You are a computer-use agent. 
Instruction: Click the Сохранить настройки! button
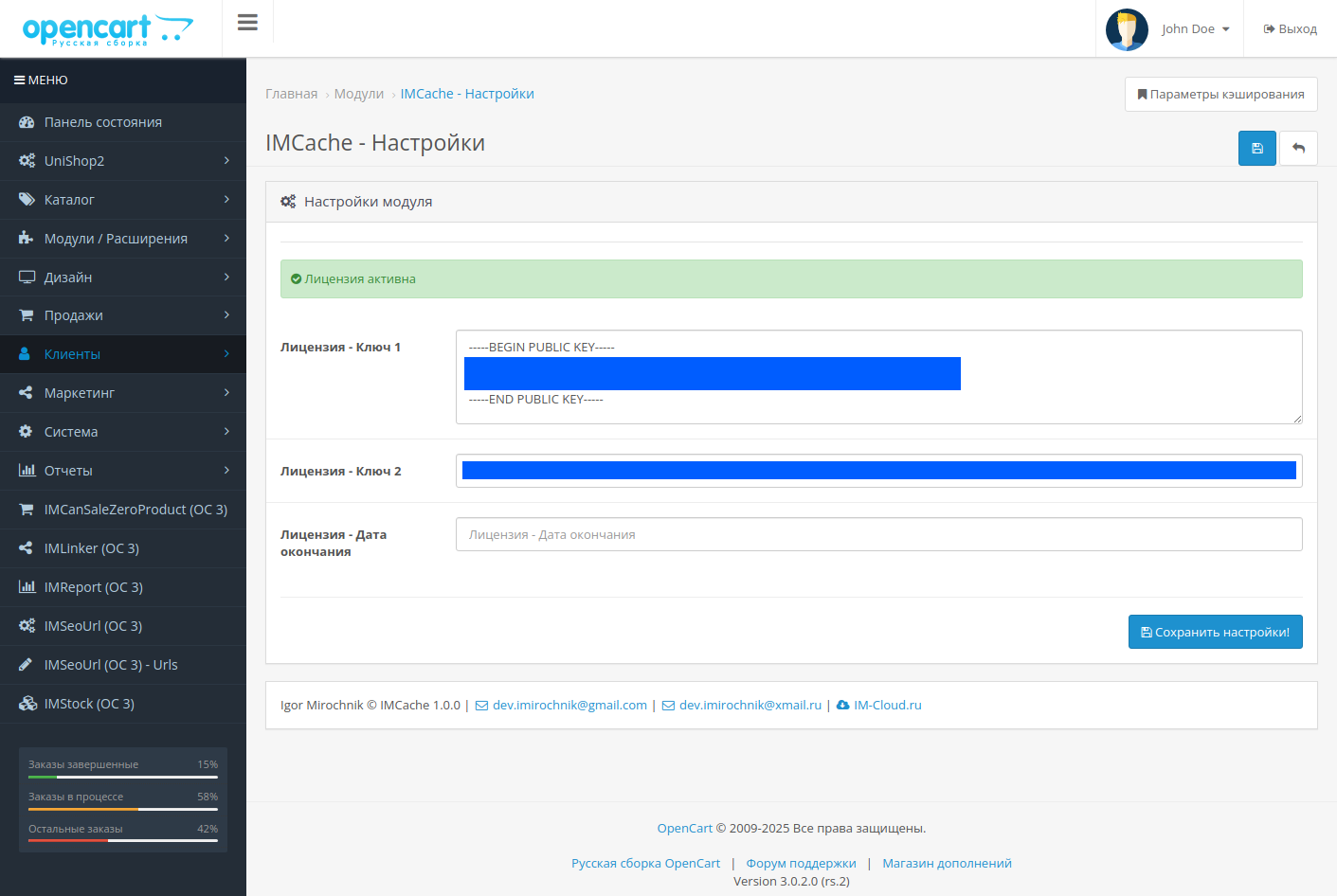[x=1216, y=632]
